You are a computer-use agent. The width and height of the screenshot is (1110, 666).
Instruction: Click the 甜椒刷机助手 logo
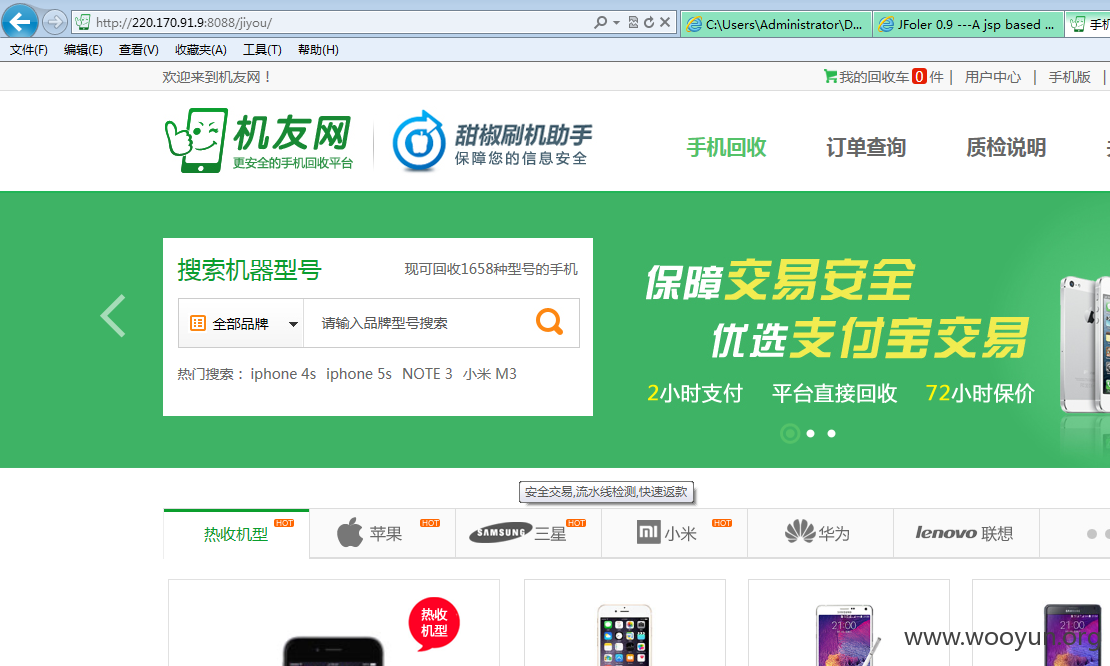(492, 141)
